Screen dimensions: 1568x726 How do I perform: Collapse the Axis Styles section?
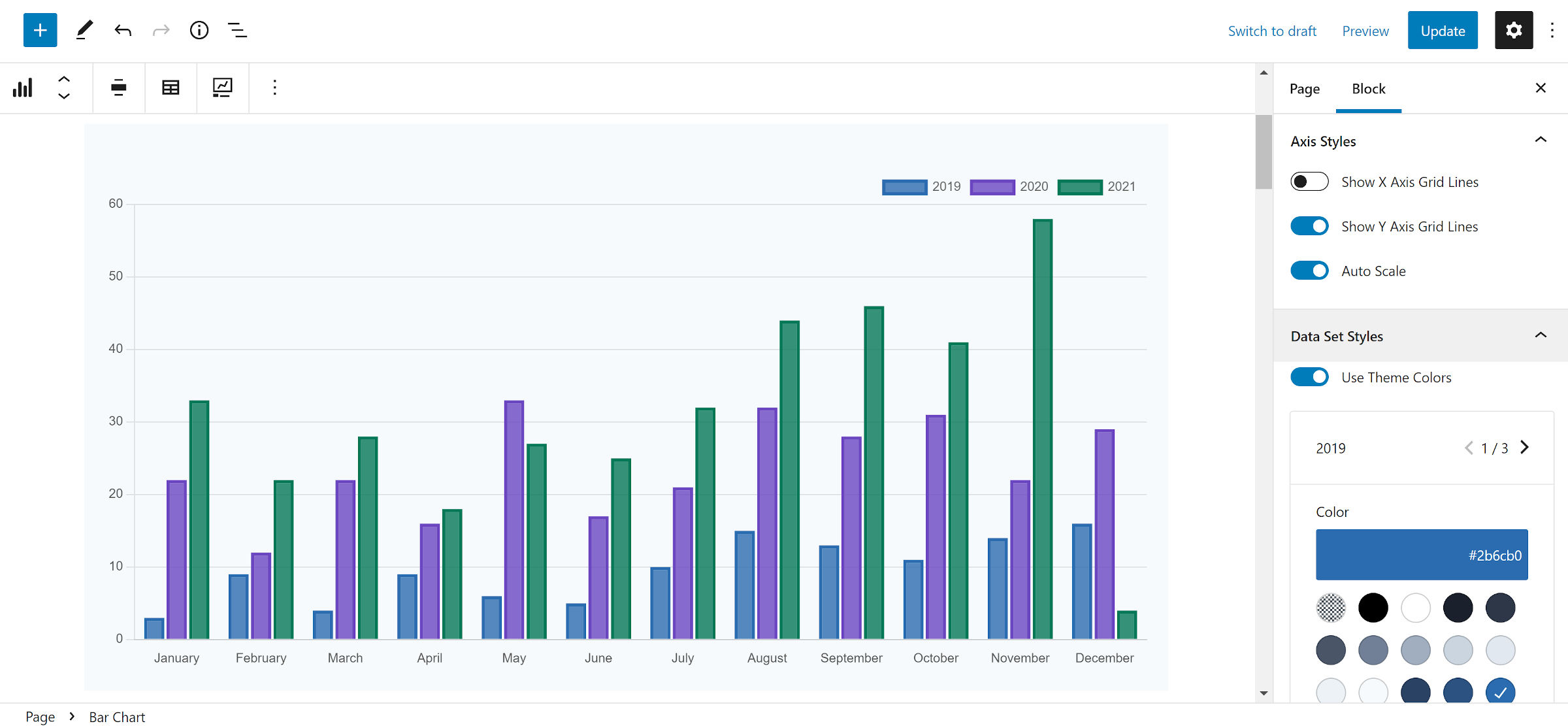click(x=1540, y=140)
